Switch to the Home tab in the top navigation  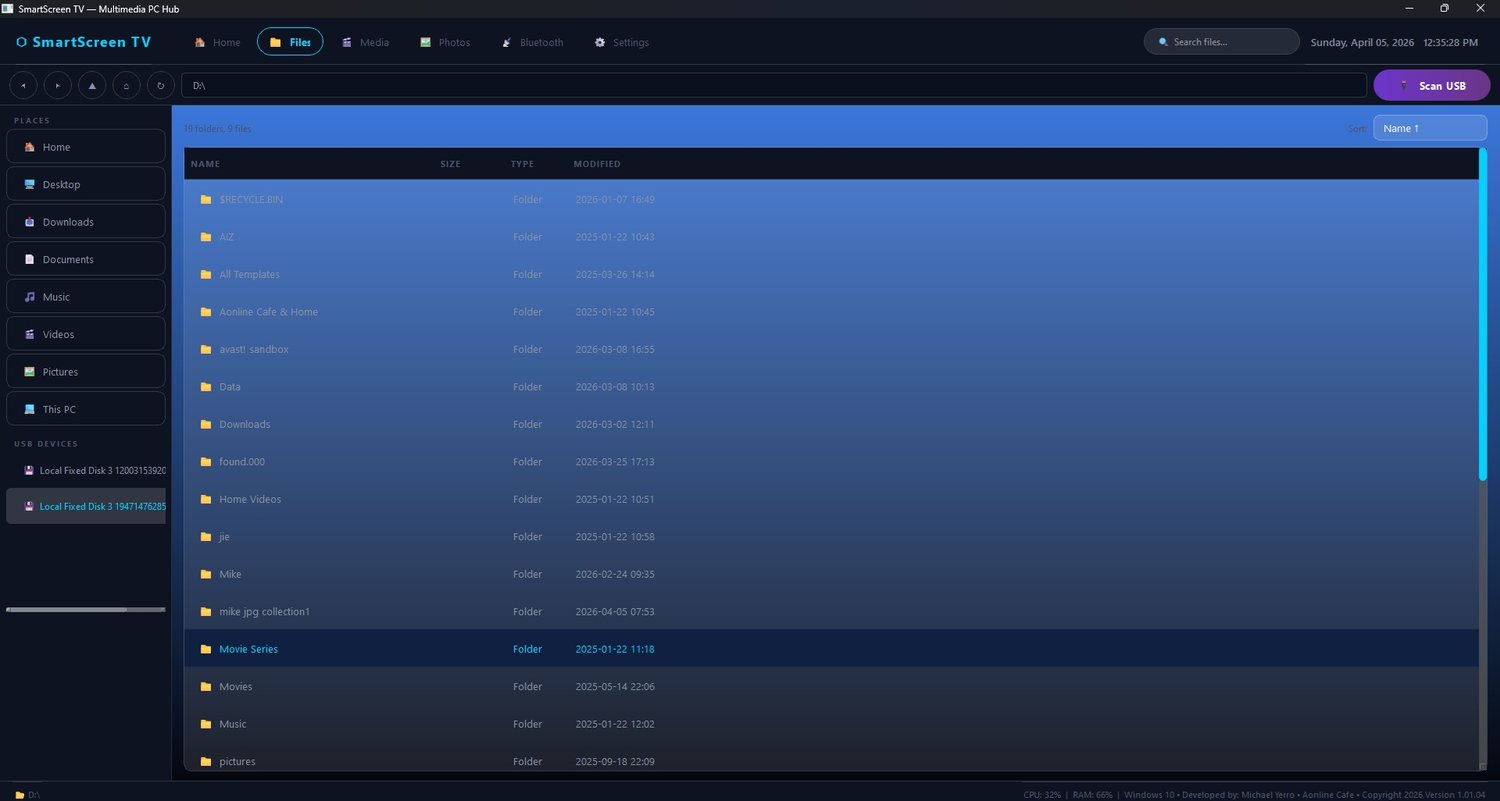pos(218,42)
